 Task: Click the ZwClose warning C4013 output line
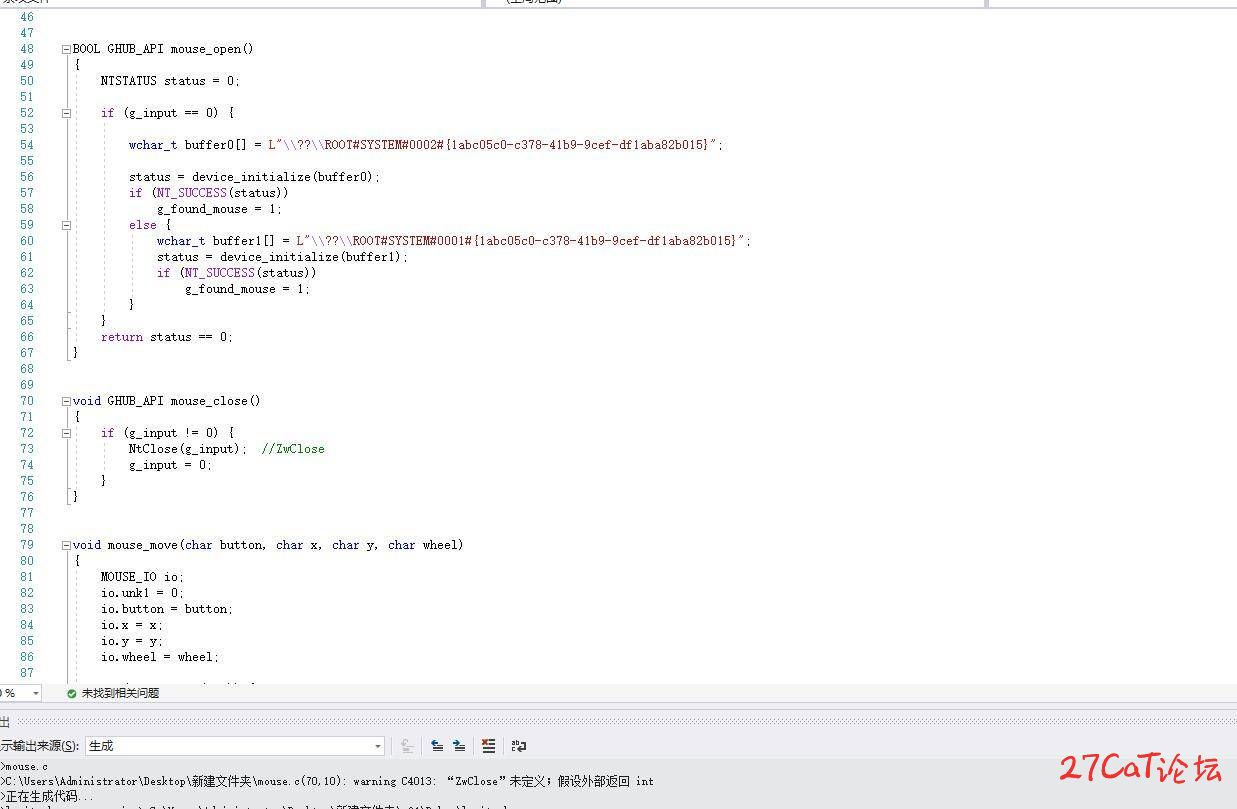tap(327, 781)
